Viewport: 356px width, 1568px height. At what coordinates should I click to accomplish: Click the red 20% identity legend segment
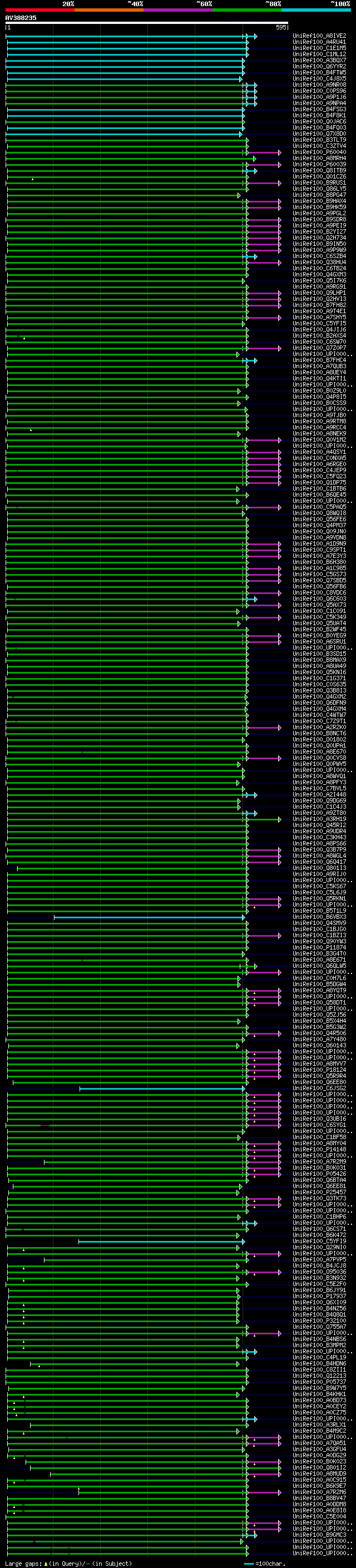click(40, 10)
